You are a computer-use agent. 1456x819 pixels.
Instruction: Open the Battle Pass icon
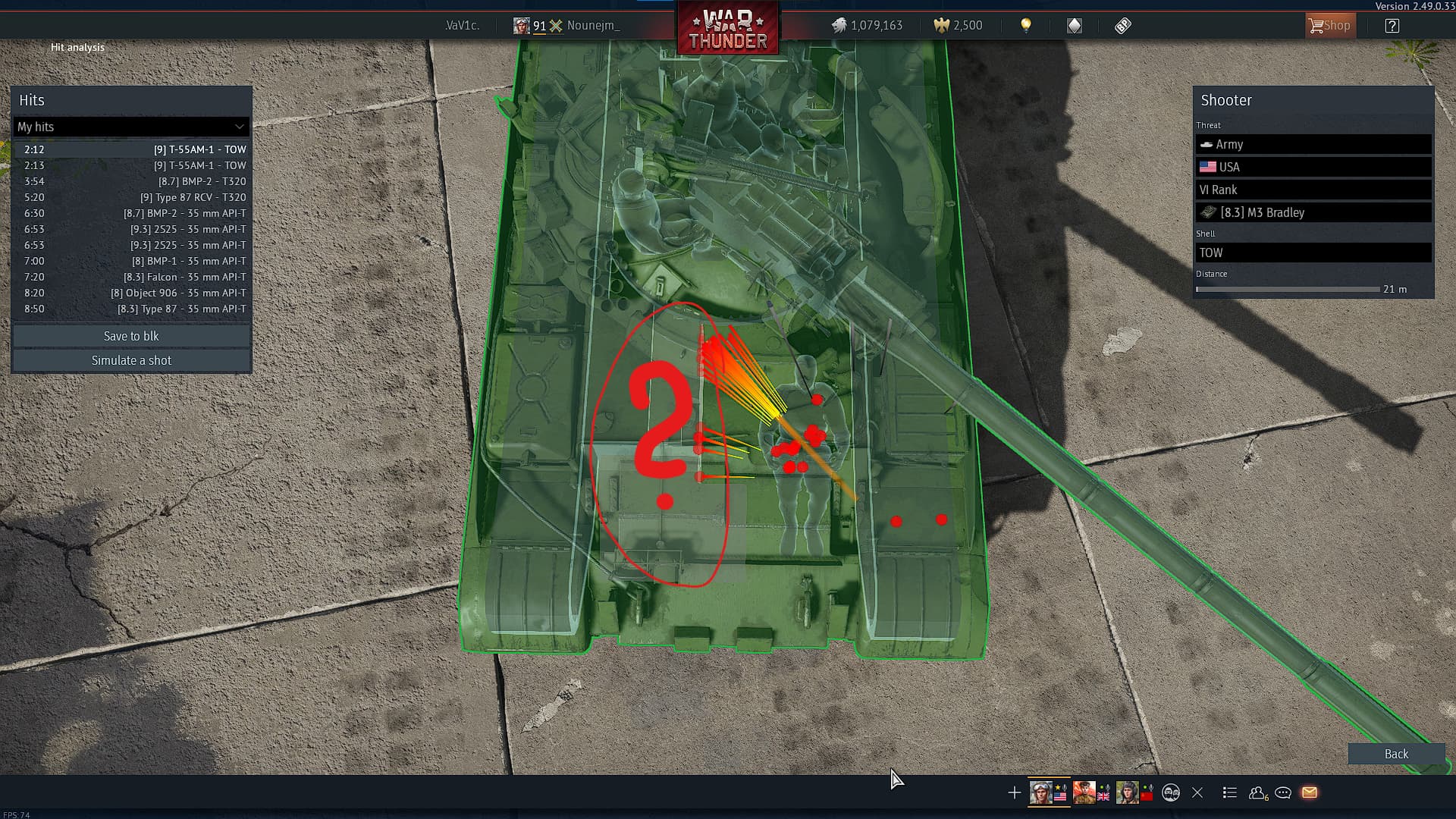(x=1122, y=26)
